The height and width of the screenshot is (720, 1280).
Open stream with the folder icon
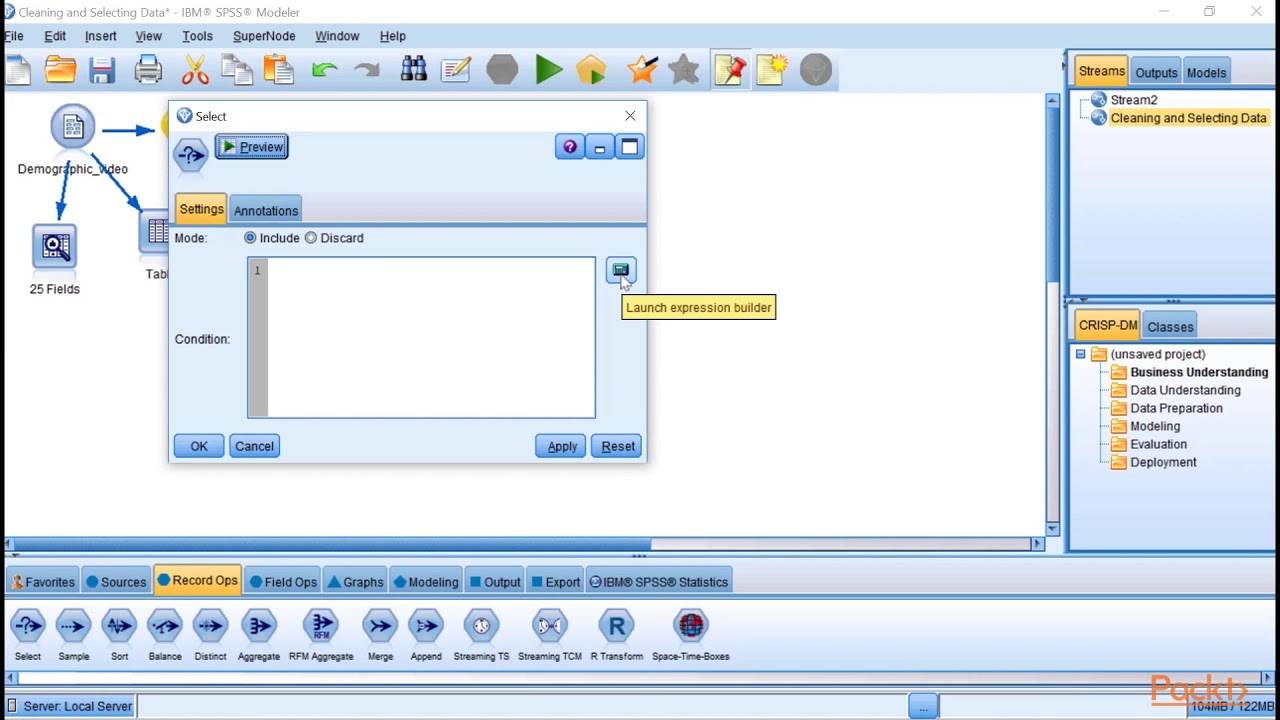pyautogui.click(x=60, y=70)
